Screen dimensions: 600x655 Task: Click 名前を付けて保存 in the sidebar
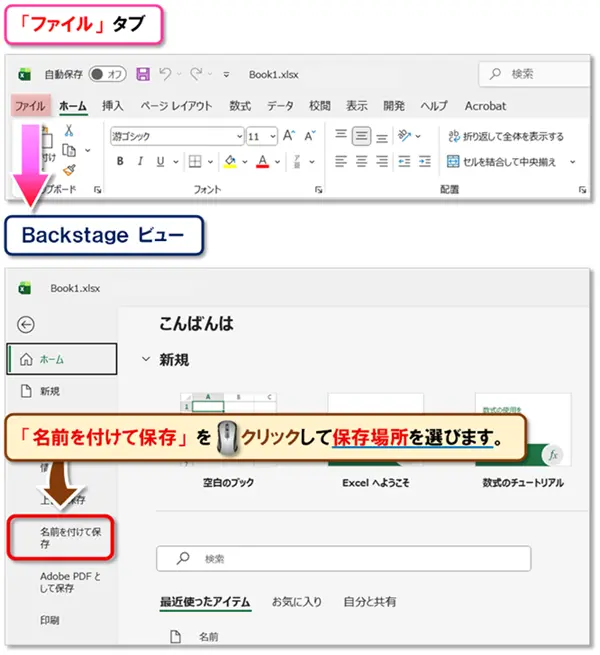pyautogui.click(x=61, y=538)
